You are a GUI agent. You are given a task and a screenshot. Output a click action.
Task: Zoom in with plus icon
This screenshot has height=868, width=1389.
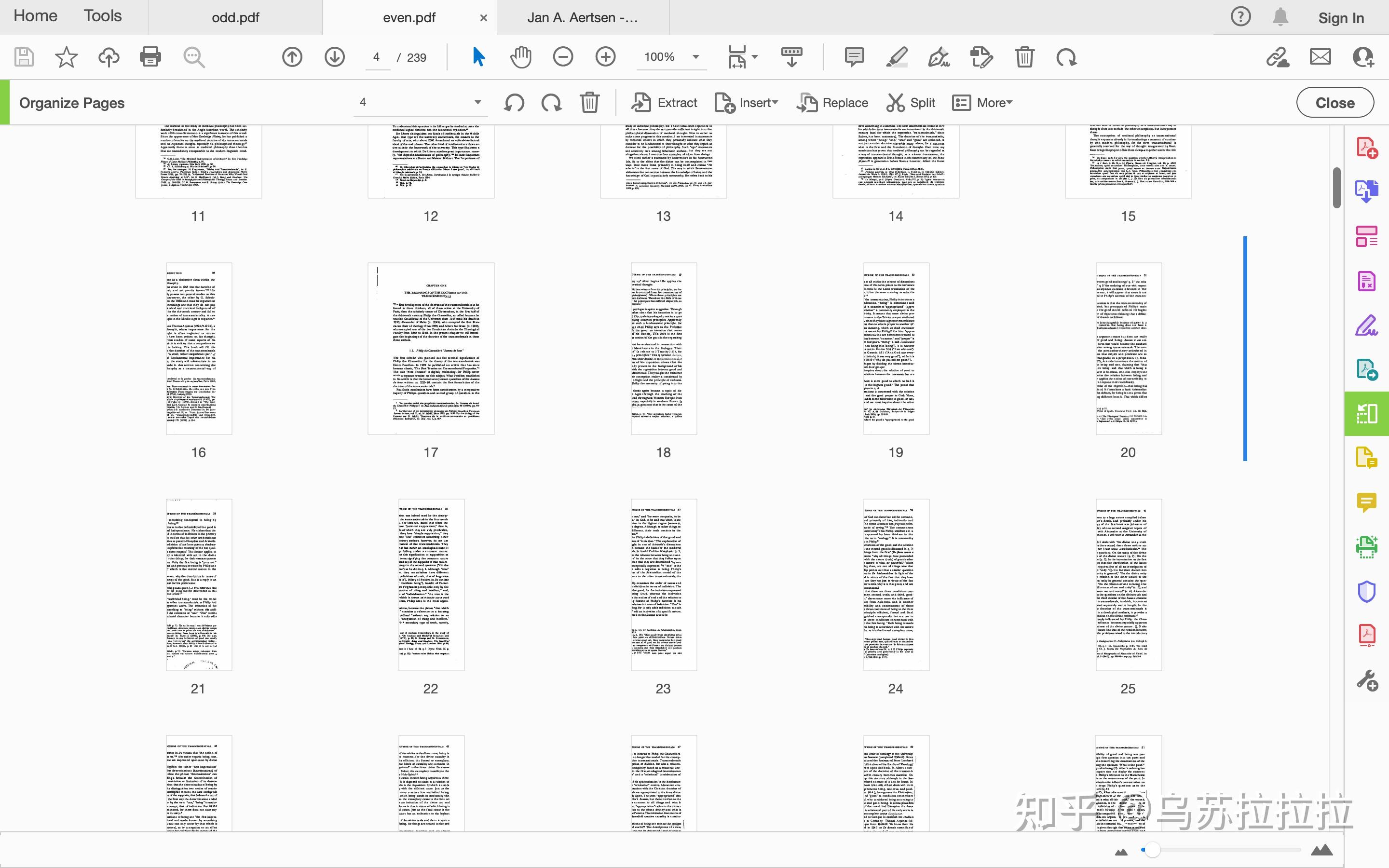point(606,57)
